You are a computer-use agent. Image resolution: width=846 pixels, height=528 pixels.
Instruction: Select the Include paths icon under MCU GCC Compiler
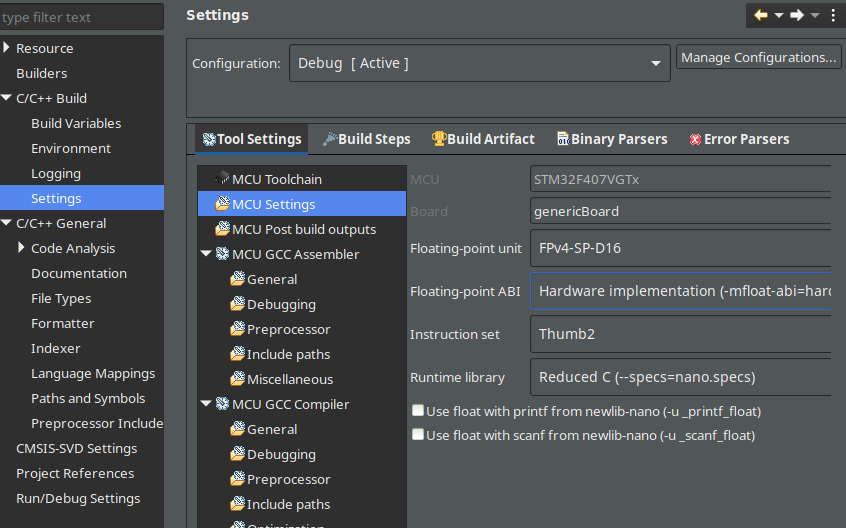tap(237, 504)
